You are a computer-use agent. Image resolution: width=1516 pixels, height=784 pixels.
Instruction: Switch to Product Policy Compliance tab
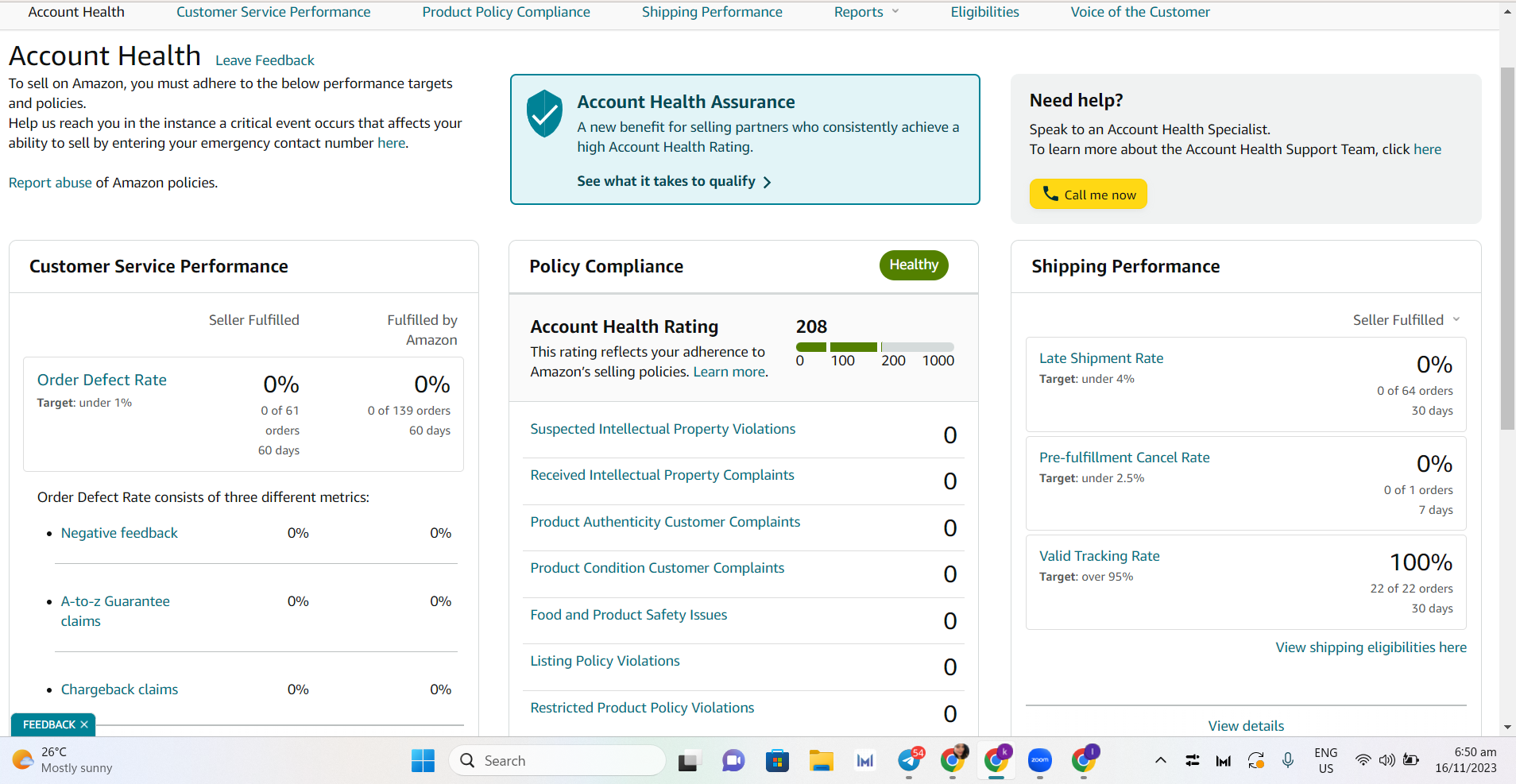(506, 12)
